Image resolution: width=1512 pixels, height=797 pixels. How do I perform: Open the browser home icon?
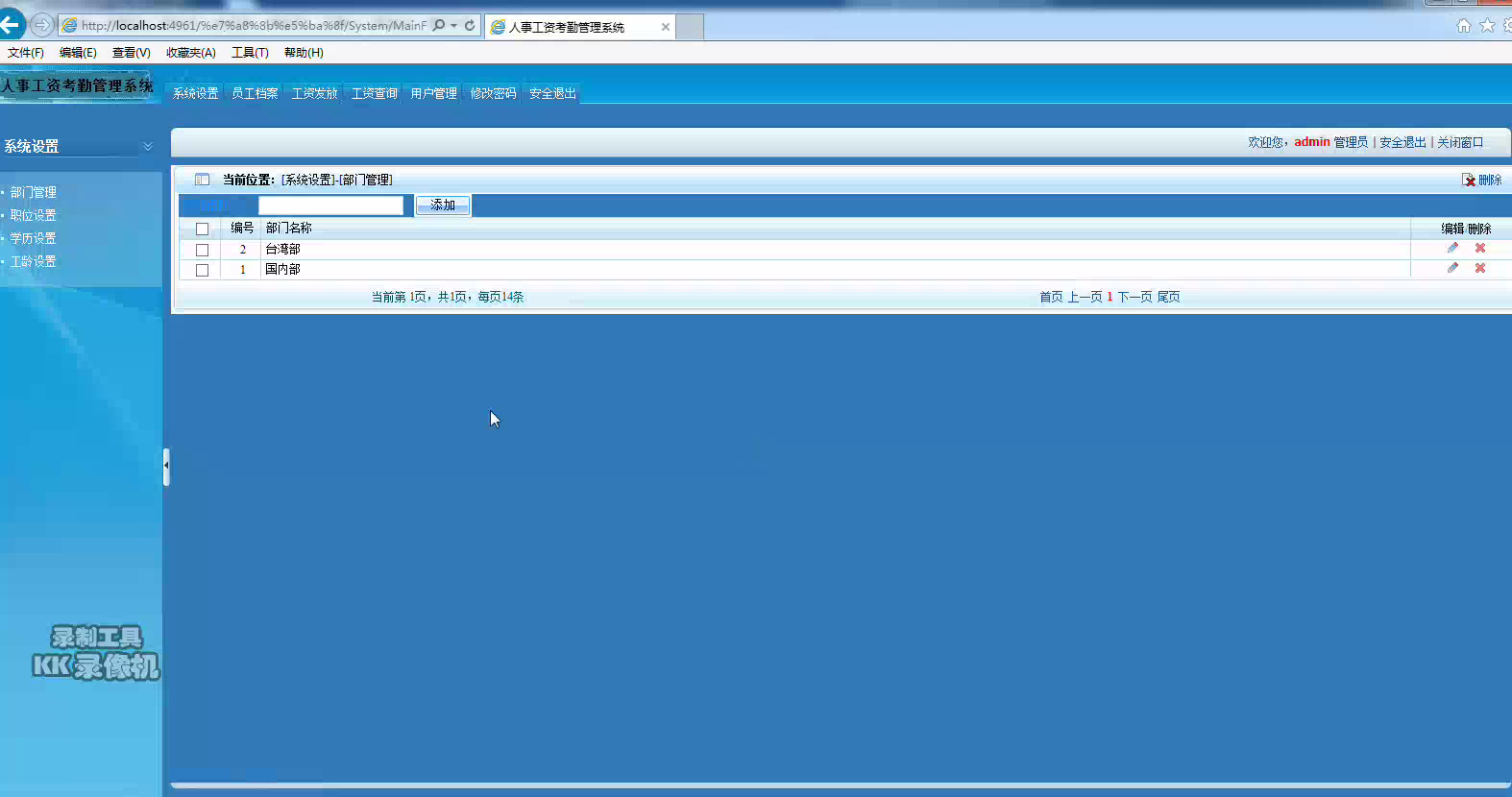(1464, 26)
